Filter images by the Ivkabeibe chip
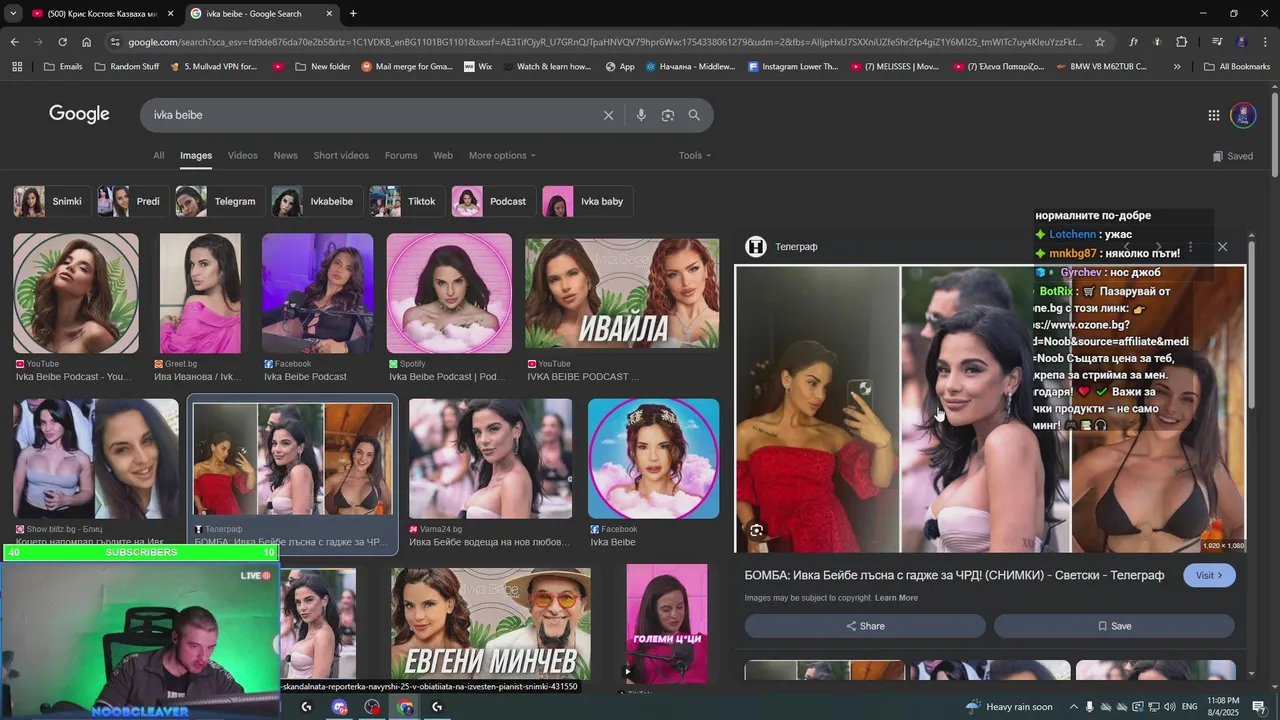Screen dimensions: 1280x720 (317, 201)
